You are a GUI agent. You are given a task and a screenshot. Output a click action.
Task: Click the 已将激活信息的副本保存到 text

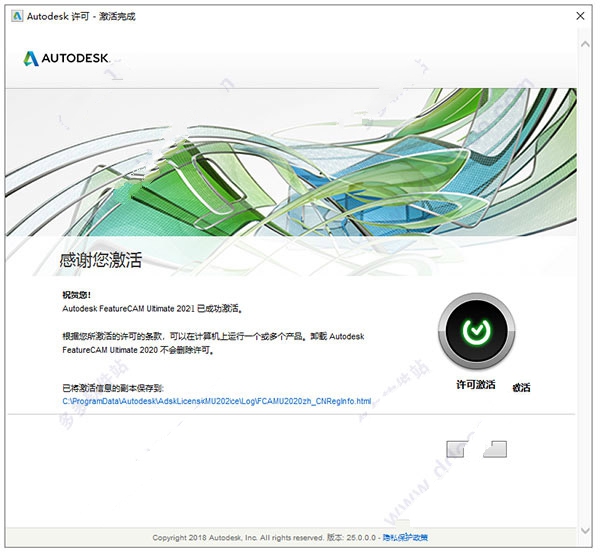[113, 388]
